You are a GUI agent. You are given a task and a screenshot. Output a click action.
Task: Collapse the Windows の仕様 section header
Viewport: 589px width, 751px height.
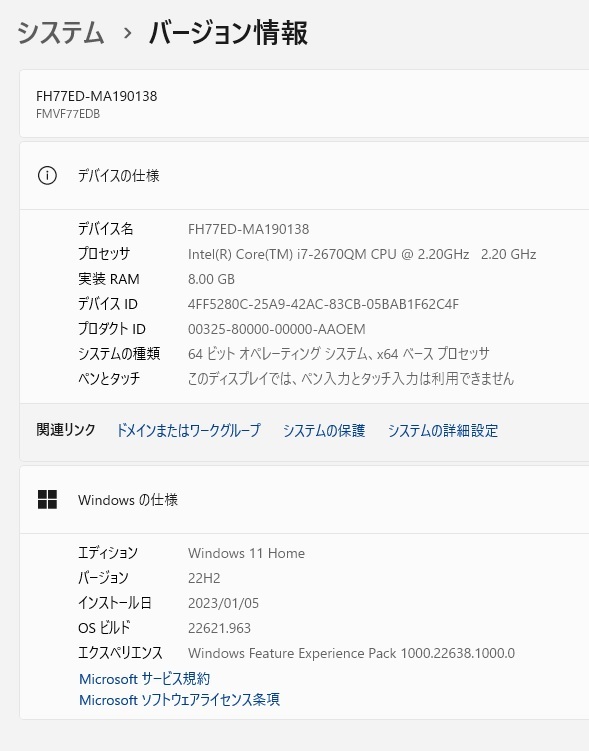(x=304, y=500)
